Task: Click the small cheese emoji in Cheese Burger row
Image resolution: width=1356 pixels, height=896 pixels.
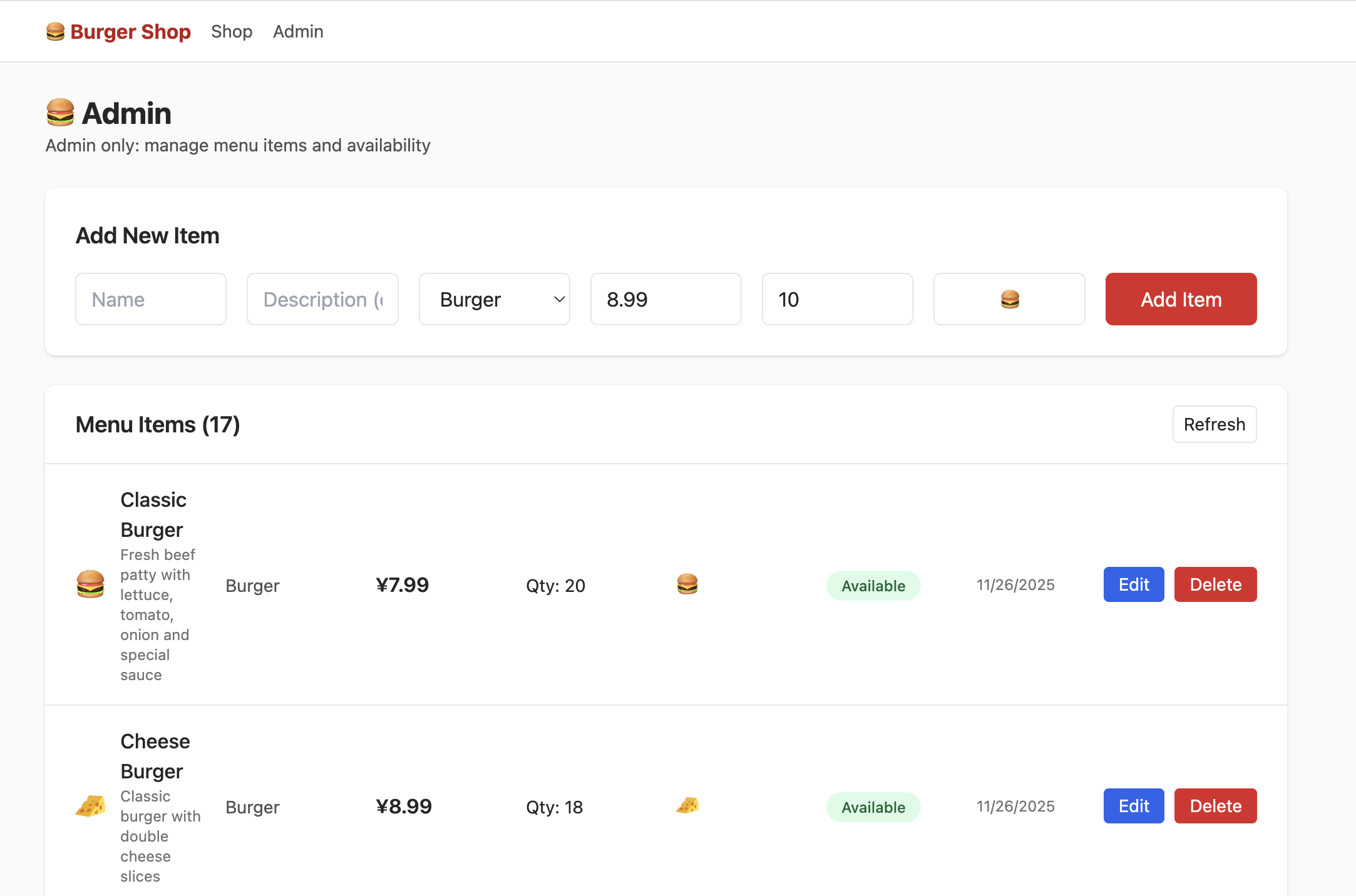Action: (687, 806)
